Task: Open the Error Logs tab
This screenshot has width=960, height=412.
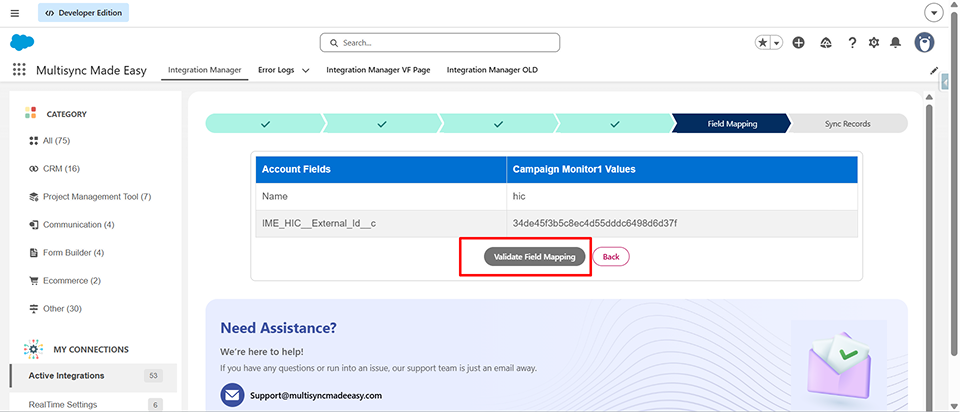Action: coord(276,70)
